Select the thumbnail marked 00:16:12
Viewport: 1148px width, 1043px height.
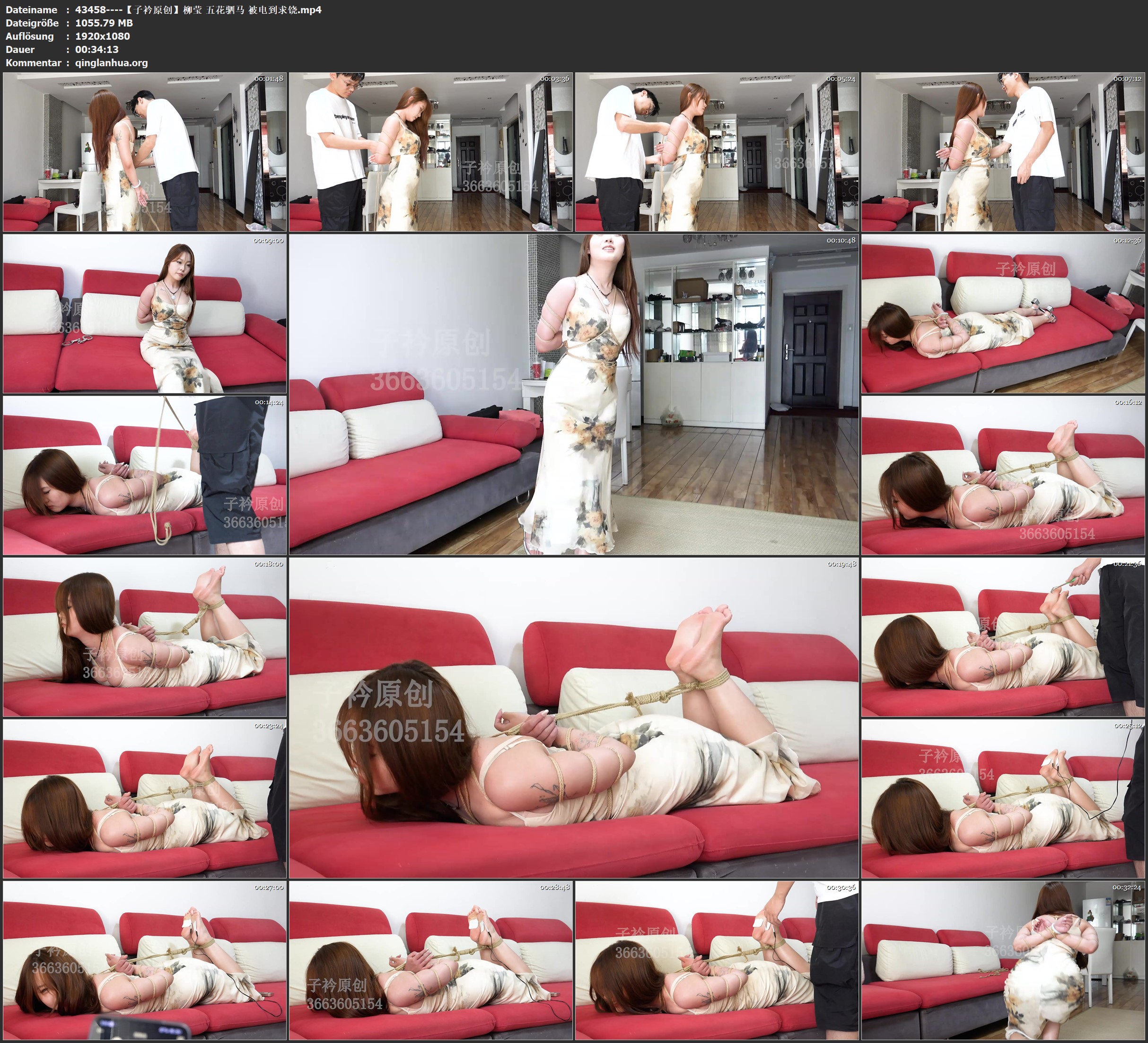click(x=1003, y=475)
